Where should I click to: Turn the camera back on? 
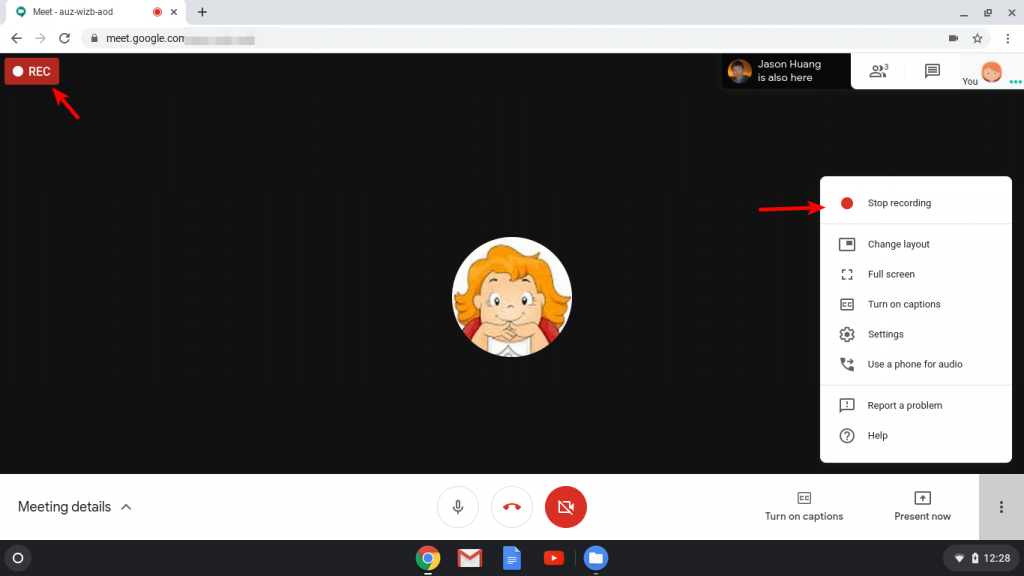566,507
